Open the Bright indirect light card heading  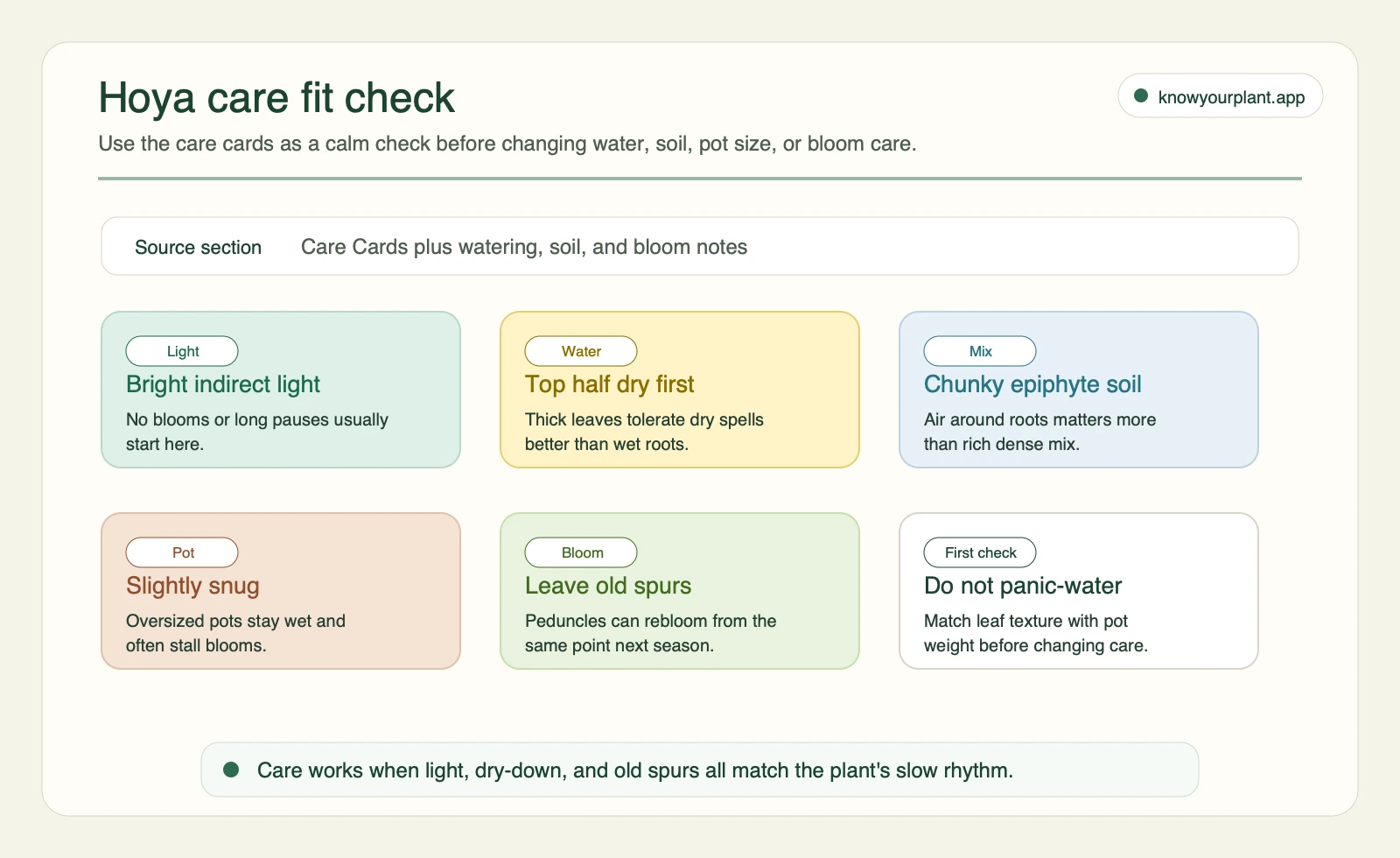coord(223,384)
